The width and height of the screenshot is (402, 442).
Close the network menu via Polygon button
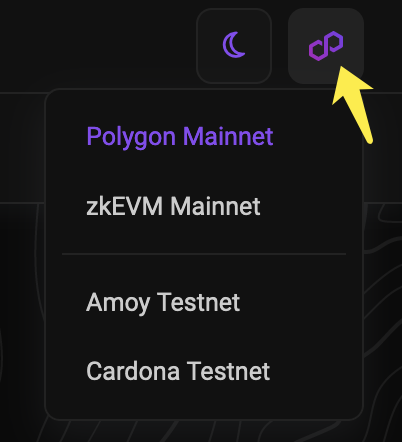326,46
